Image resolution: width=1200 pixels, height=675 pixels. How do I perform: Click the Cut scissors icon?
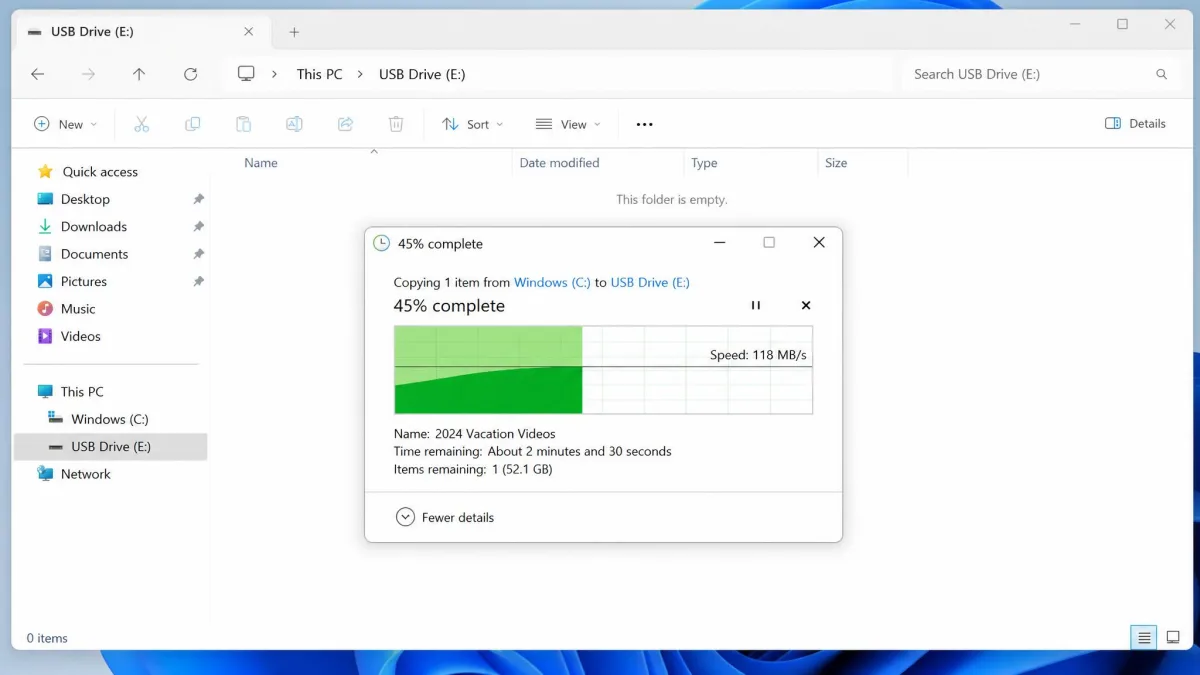[141, 124]
